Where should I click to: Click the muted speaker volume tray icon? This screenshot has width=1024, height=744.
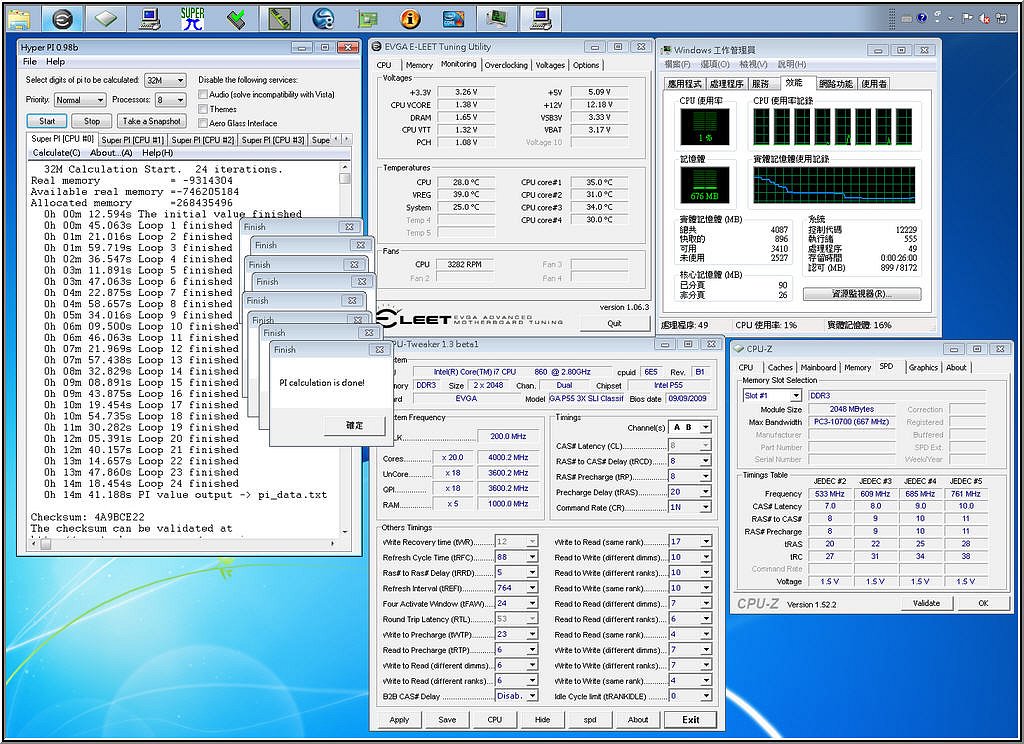tap(984, 18)
